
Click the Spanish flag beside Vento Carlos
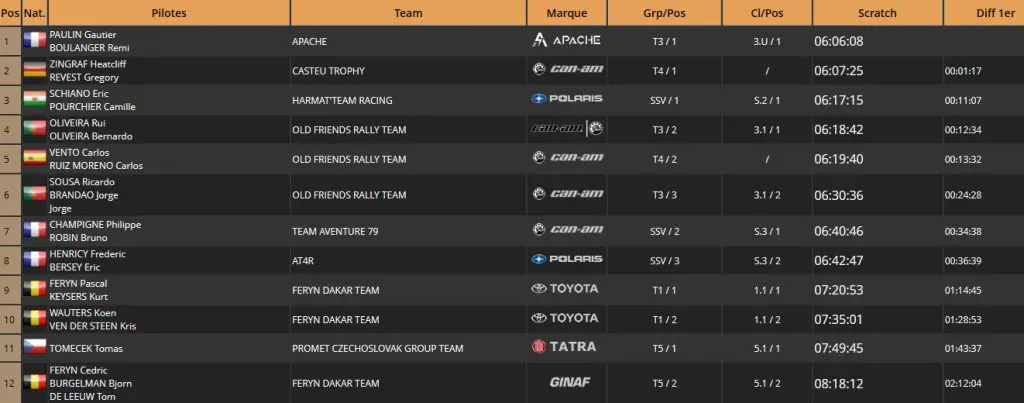[x=34, y=158]
